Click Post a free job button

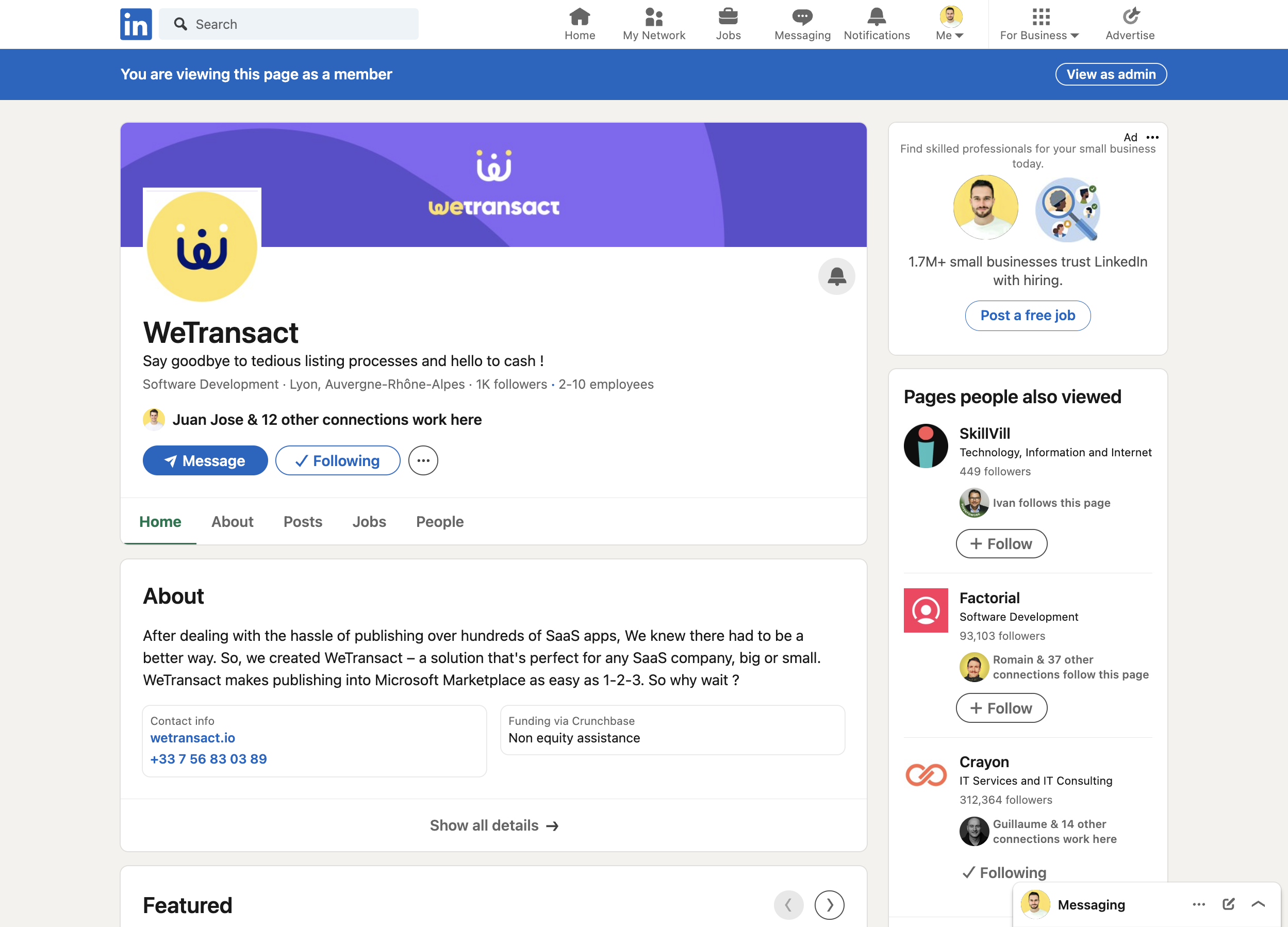click(x=1027, y=315)
